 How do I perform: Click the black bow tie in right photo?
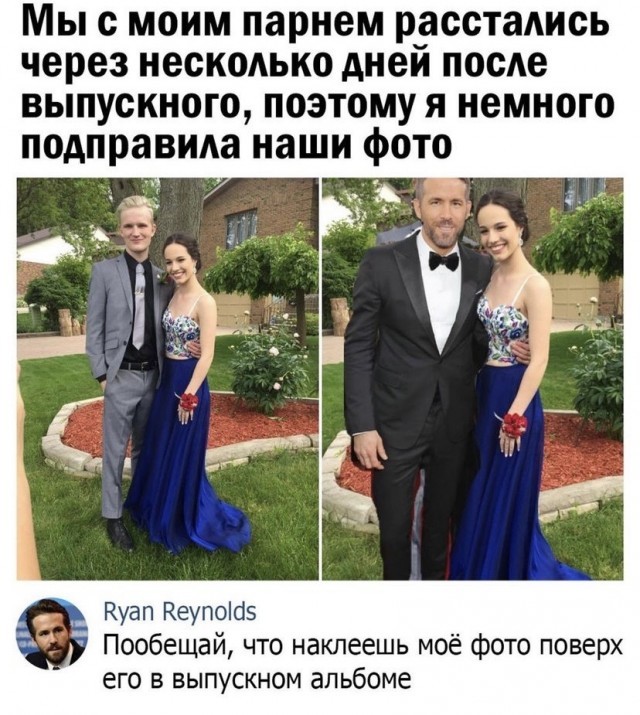tap(443, 261)
